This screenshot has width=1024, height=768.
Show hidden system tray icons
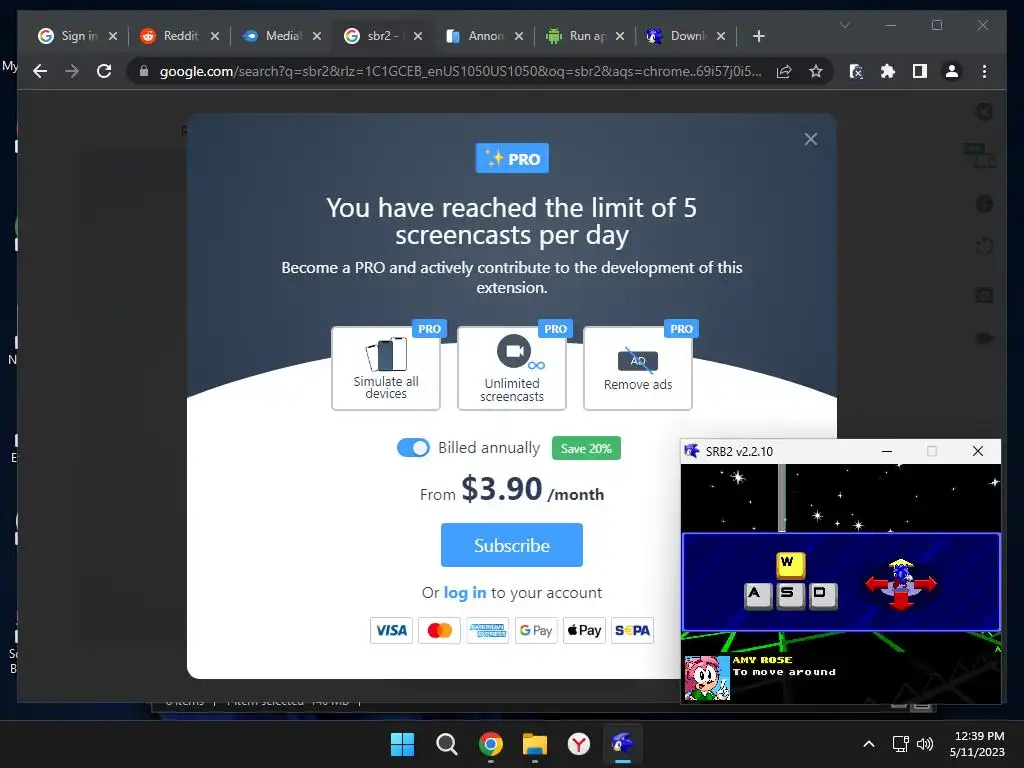coord(869,744)
